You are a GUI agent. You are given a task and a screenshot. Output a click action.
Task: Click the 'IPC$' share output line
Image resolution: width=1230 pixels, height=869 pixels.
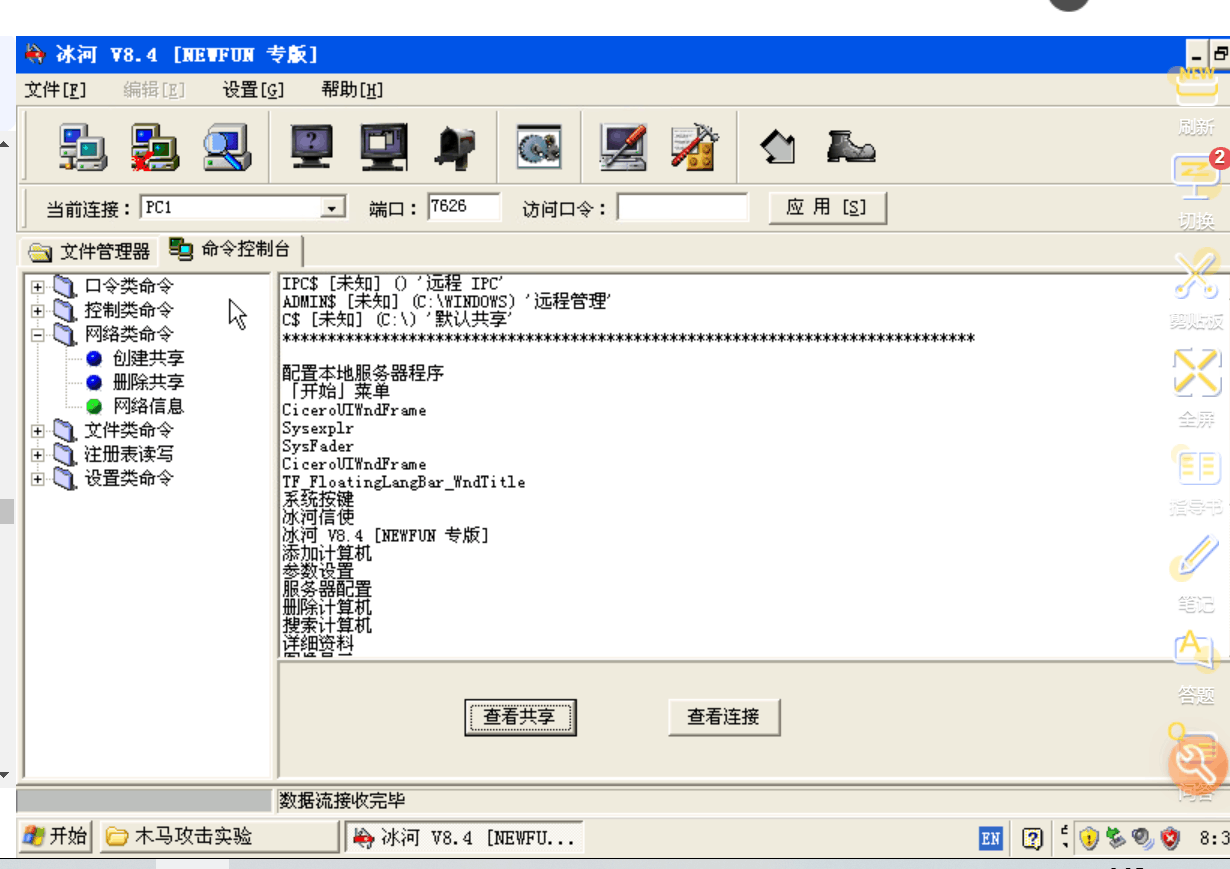[394, 283]
